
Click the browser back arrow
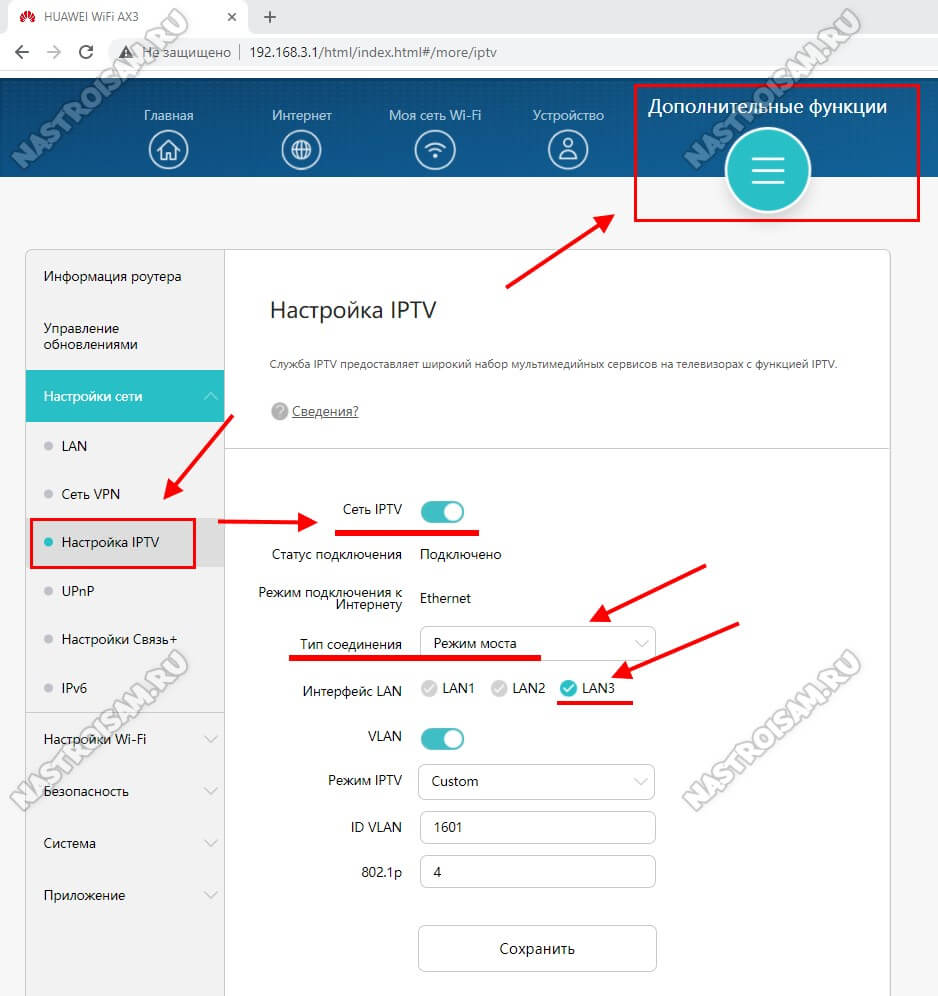[x=22, y=52]
